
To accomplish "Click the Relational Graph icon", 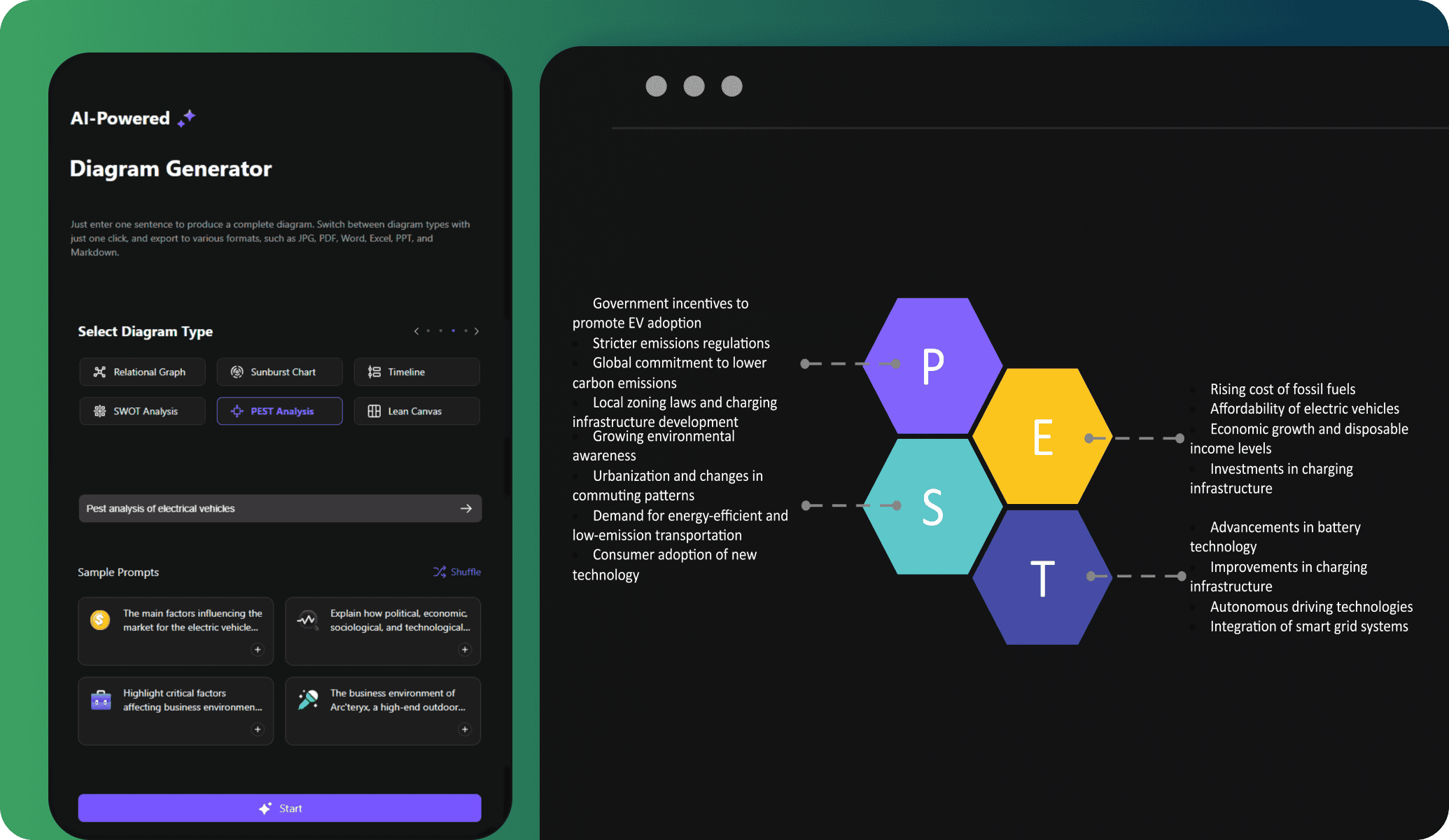I will tap(99, 371).
